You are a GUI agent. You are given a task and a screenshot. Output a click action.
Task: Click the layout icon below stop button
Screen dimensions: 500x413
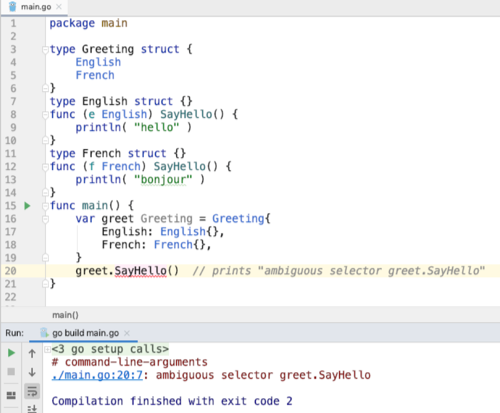[x=11, y=395]
